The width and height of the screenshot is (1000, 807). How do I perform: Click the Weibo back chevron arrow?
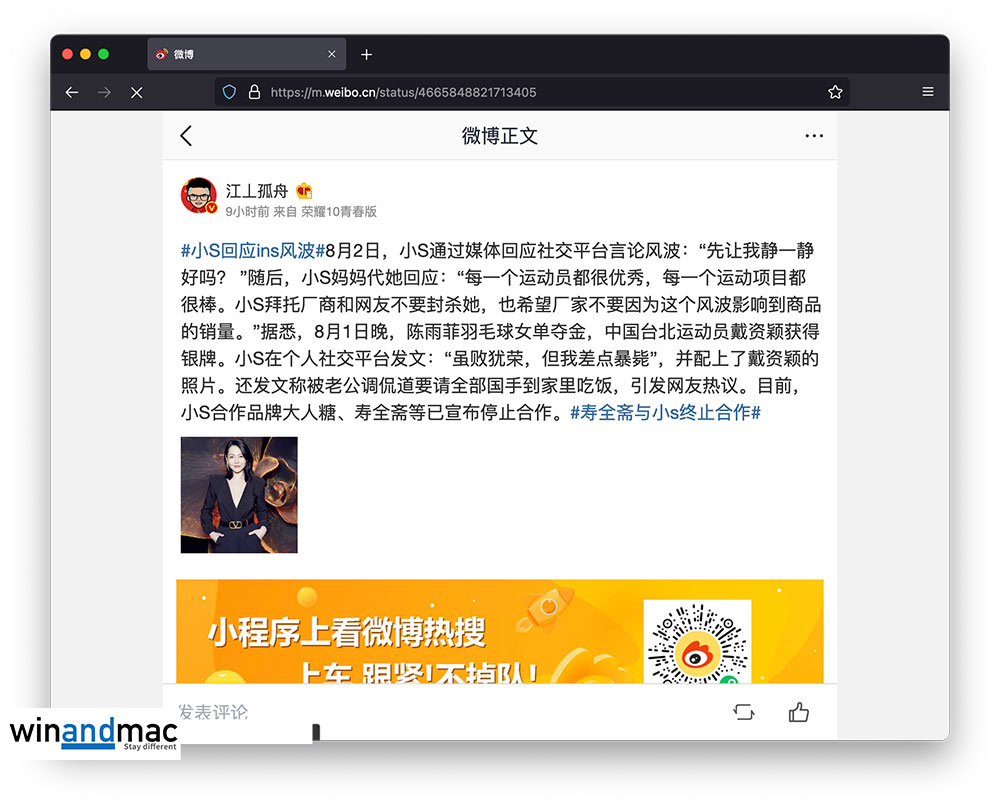coord(186,136)
